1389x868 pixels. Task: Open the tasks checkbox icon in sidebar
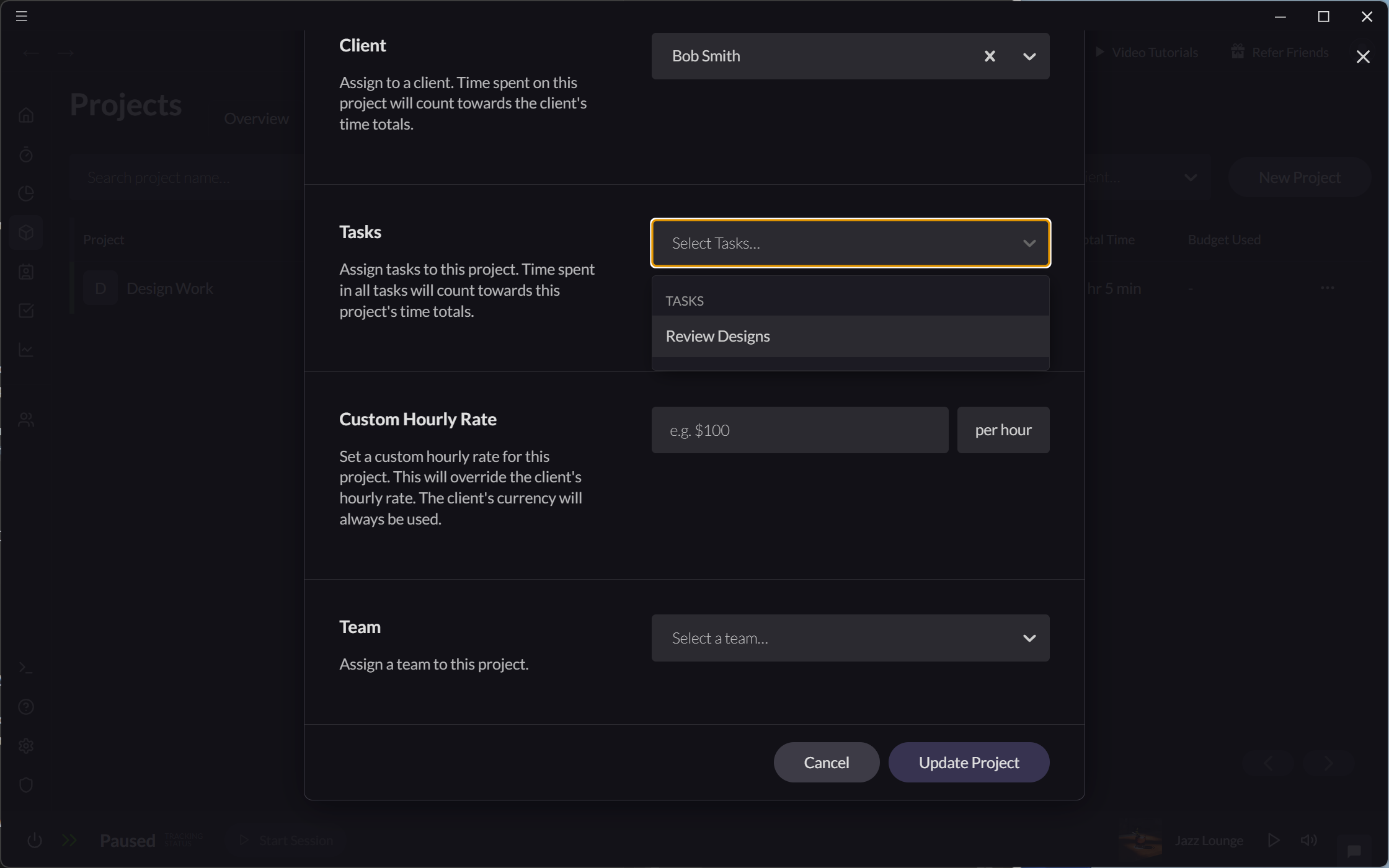(26, 311)
